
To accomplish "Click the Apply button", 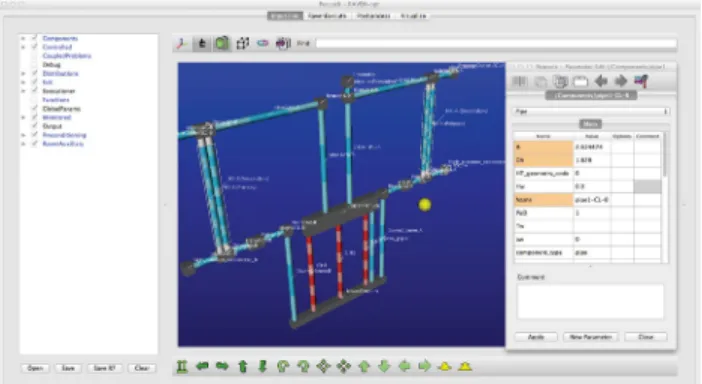I will click(x=536, y=337).
